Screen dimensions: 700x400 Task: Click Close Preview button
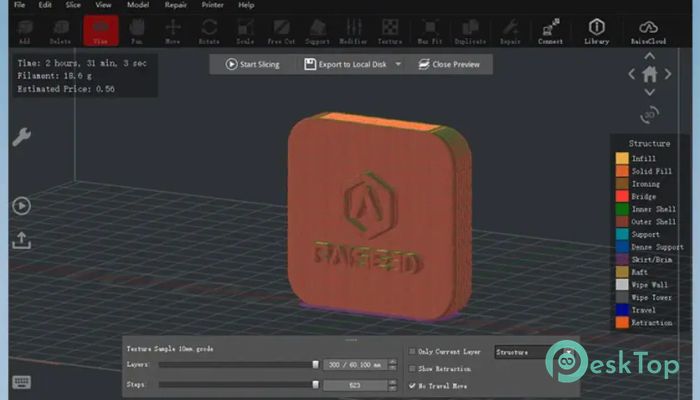(449, 64)
